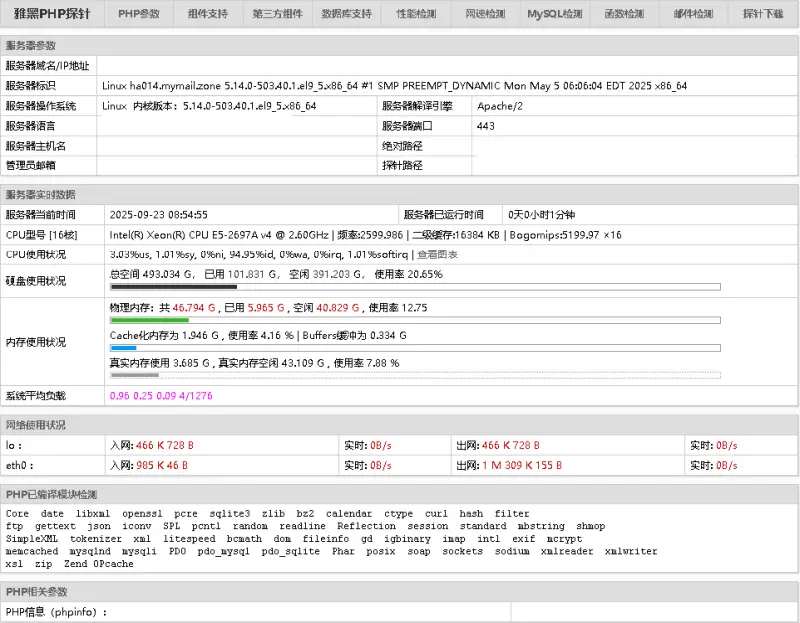Image resolution: width=800 pixels, height=623 pixels.
Task: Open the 函数检测 tab
Action: [x=624, y=14]
